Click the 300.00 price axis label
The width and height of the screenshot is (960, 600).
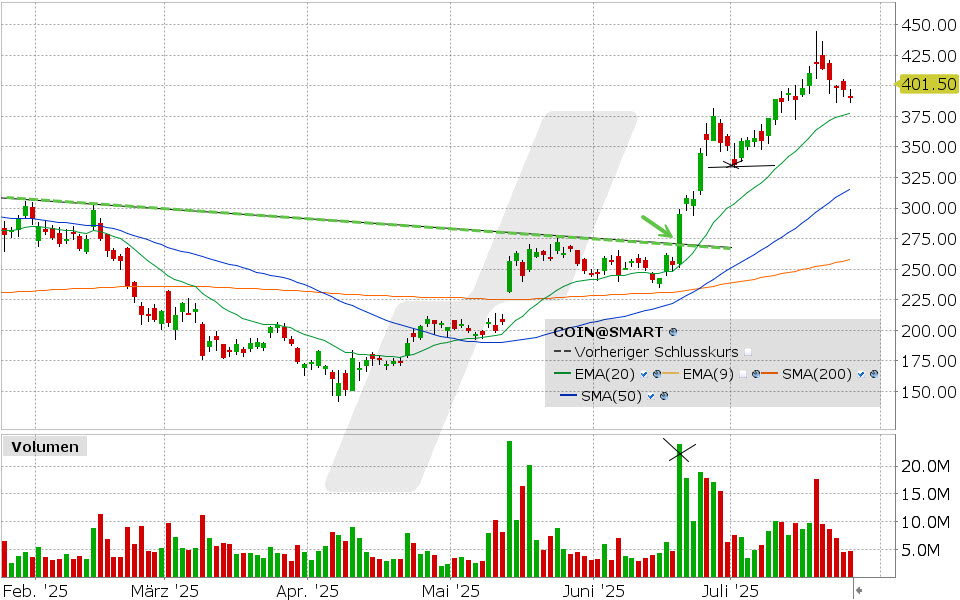pos(928,208)
